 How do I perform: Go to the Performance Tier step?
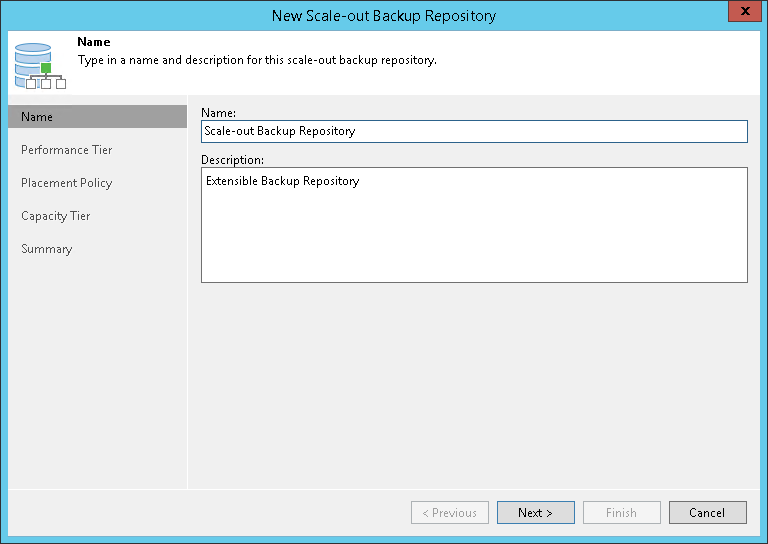click(67, 150)
